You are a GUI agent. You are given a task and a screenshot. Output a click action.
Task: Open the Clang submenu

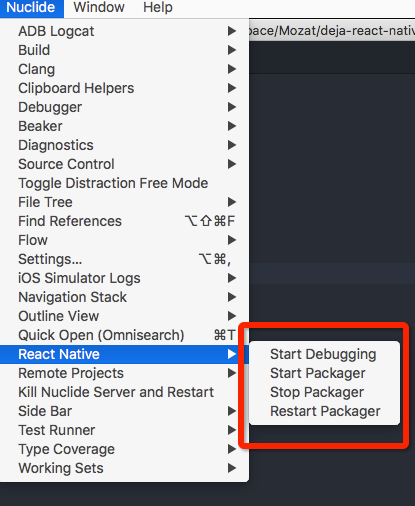point(124,69)
